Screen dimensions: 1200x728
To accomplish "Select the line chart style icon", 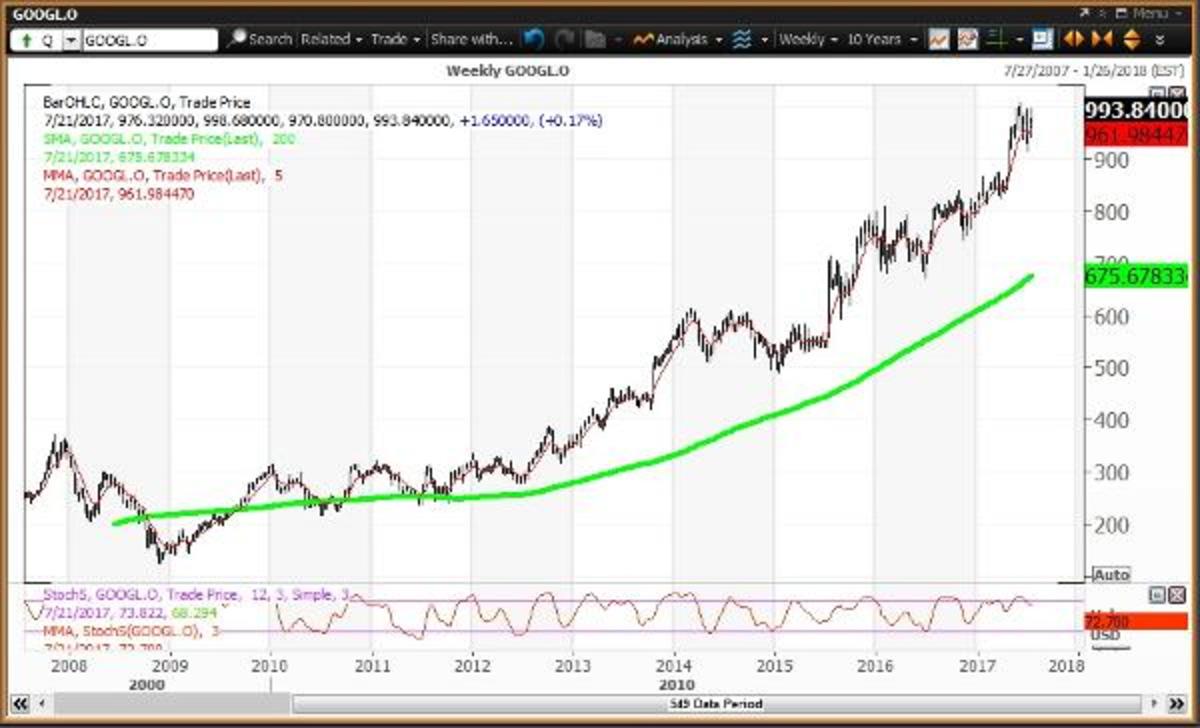I will pyautogui.click(x=937, y=39).
